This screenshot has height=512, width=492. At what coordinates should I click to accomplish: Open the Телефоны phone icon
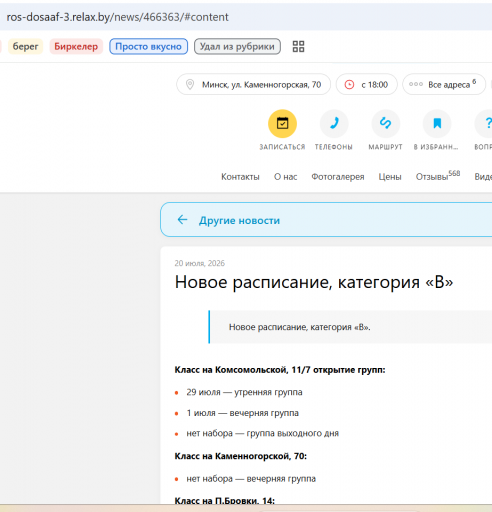click(x=334, y=124)
